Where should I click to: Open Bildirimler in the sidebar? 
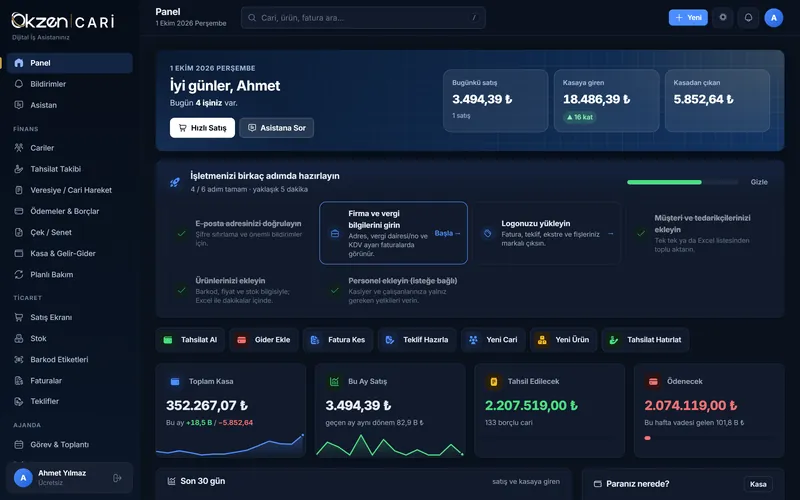coord(70,84)
